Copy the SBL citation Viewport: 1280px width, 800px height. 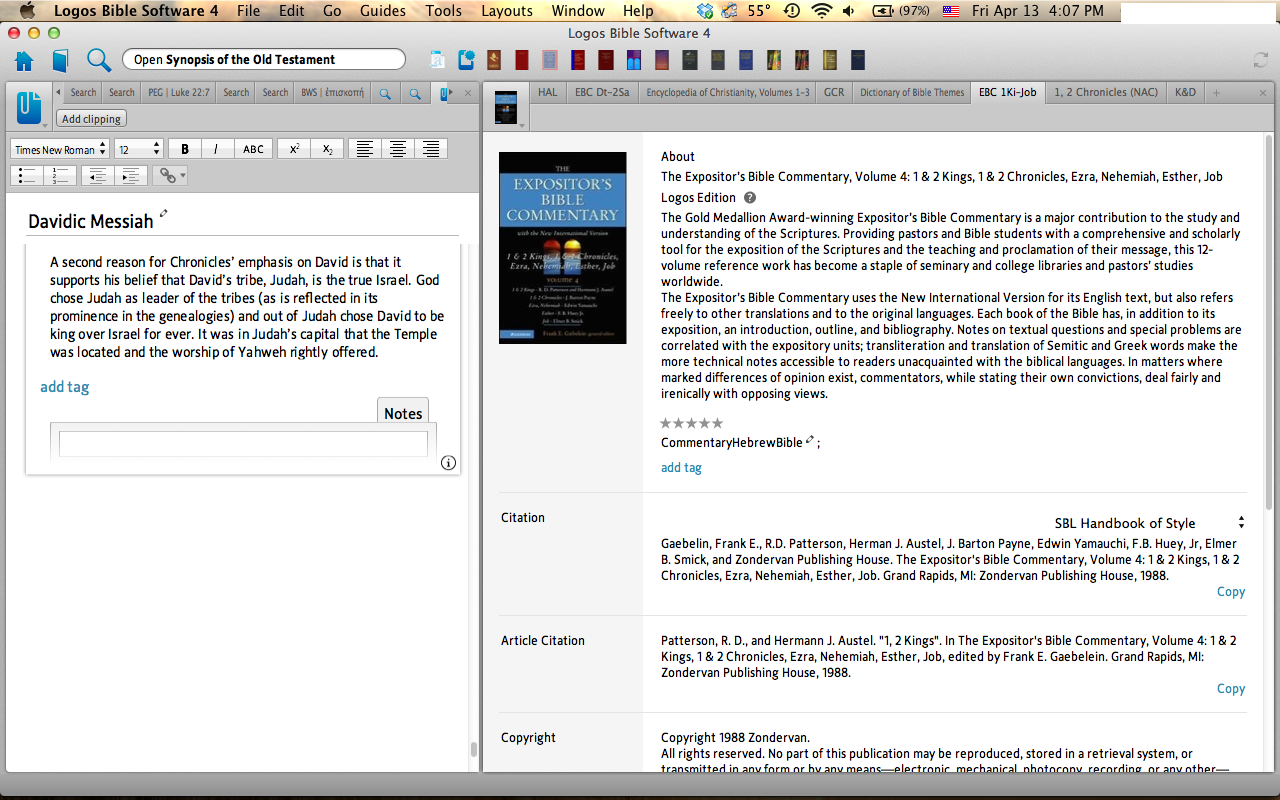pyautogui.click(x=1230, y=592)
